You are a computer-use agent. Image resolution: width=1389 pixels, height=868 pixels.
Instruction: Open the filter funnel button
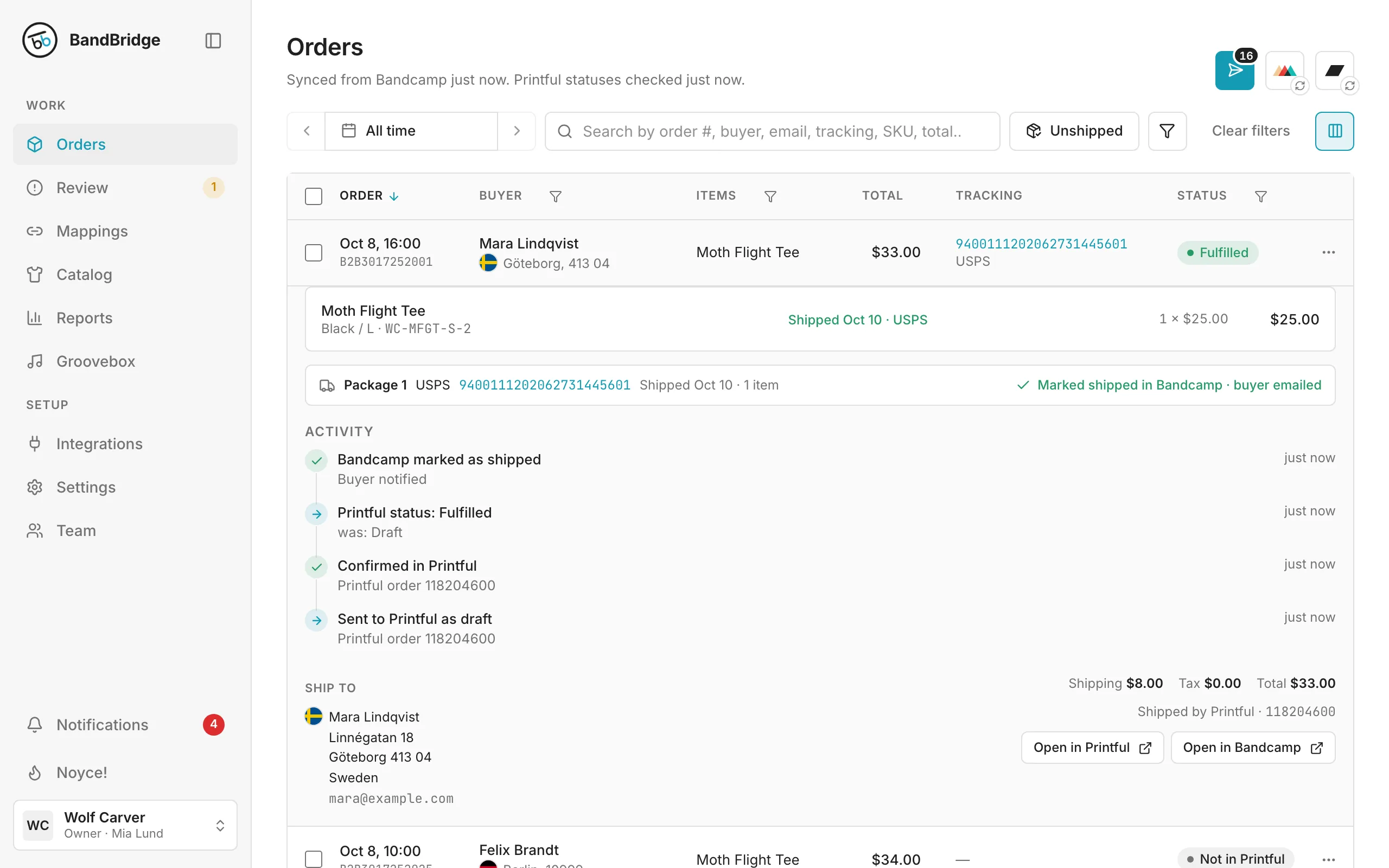(1167, 131)
